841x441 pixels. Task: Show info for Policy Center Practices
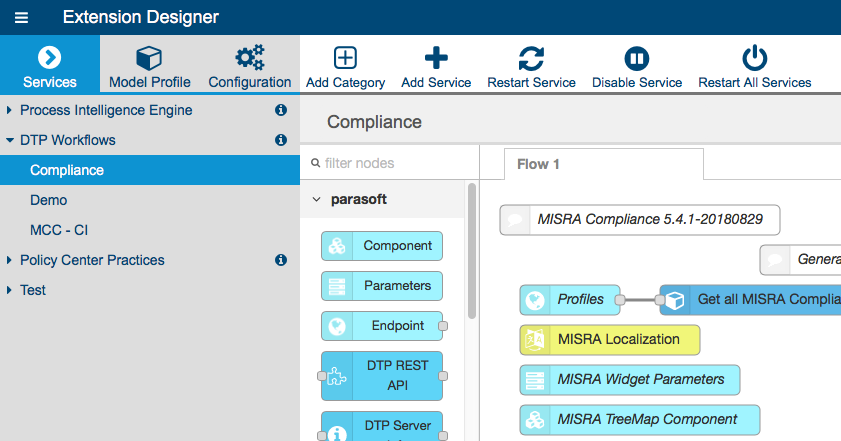pos(281,260)
